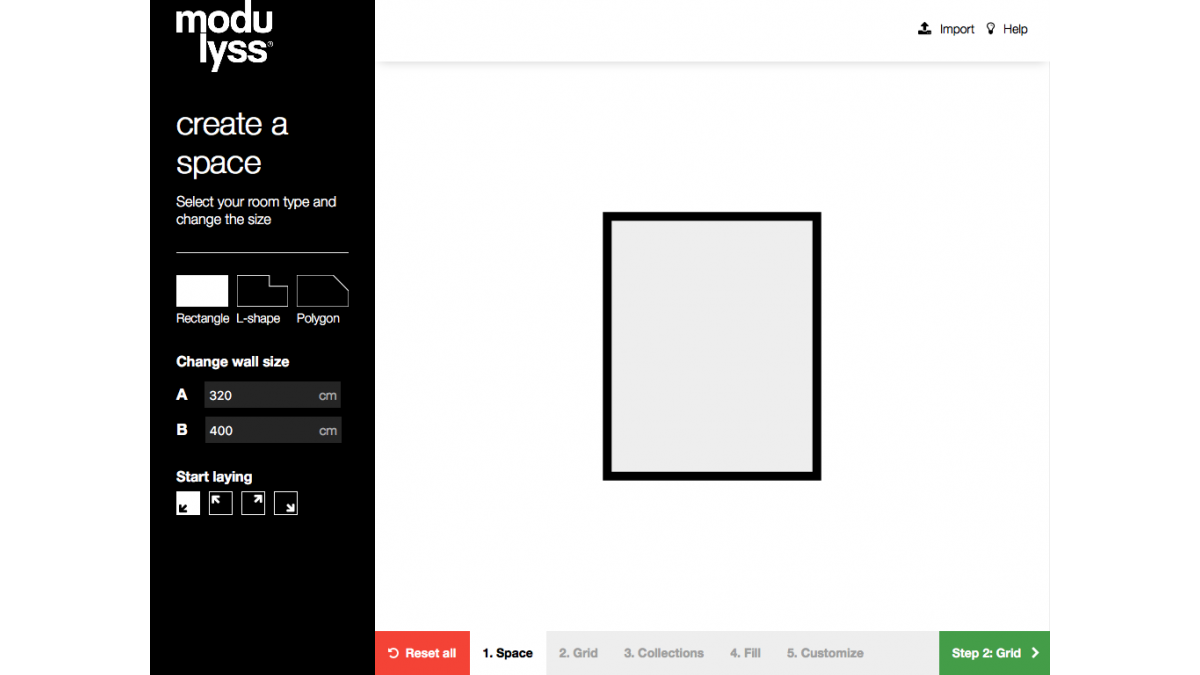
Task: Start laying from bottom-left corner
Action: (x=188, y=503)
